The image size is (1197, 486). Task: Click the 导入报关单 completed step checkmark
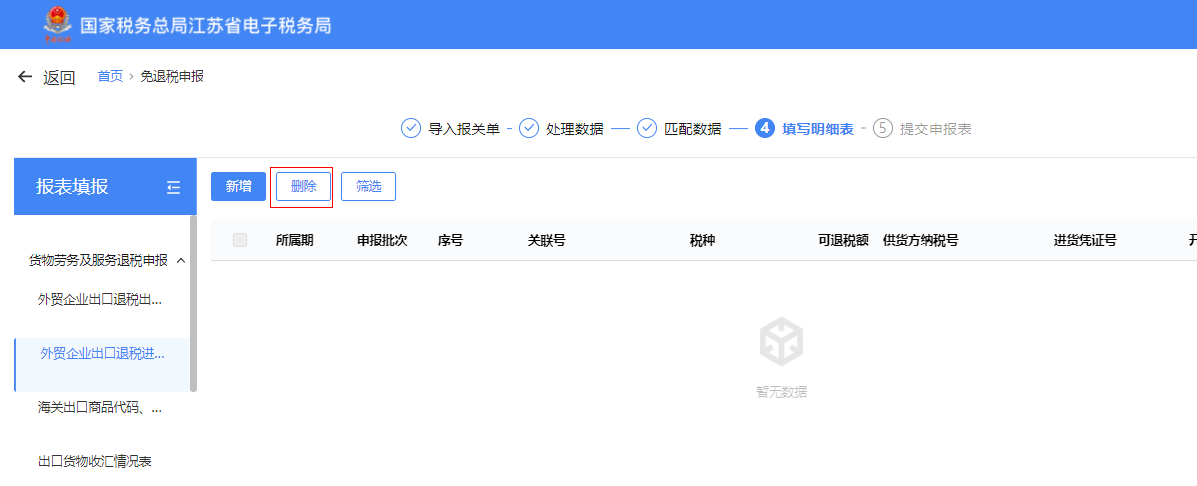pos(410,128)
